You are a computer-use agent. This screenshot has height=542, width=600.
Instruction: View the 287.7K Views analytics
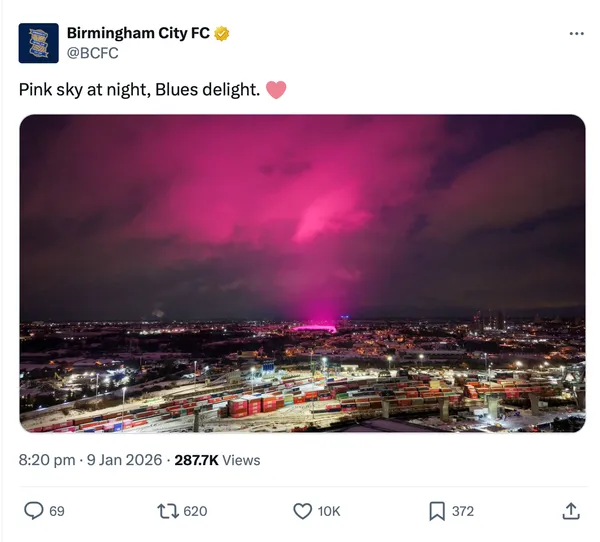click(x=217, y=460)
